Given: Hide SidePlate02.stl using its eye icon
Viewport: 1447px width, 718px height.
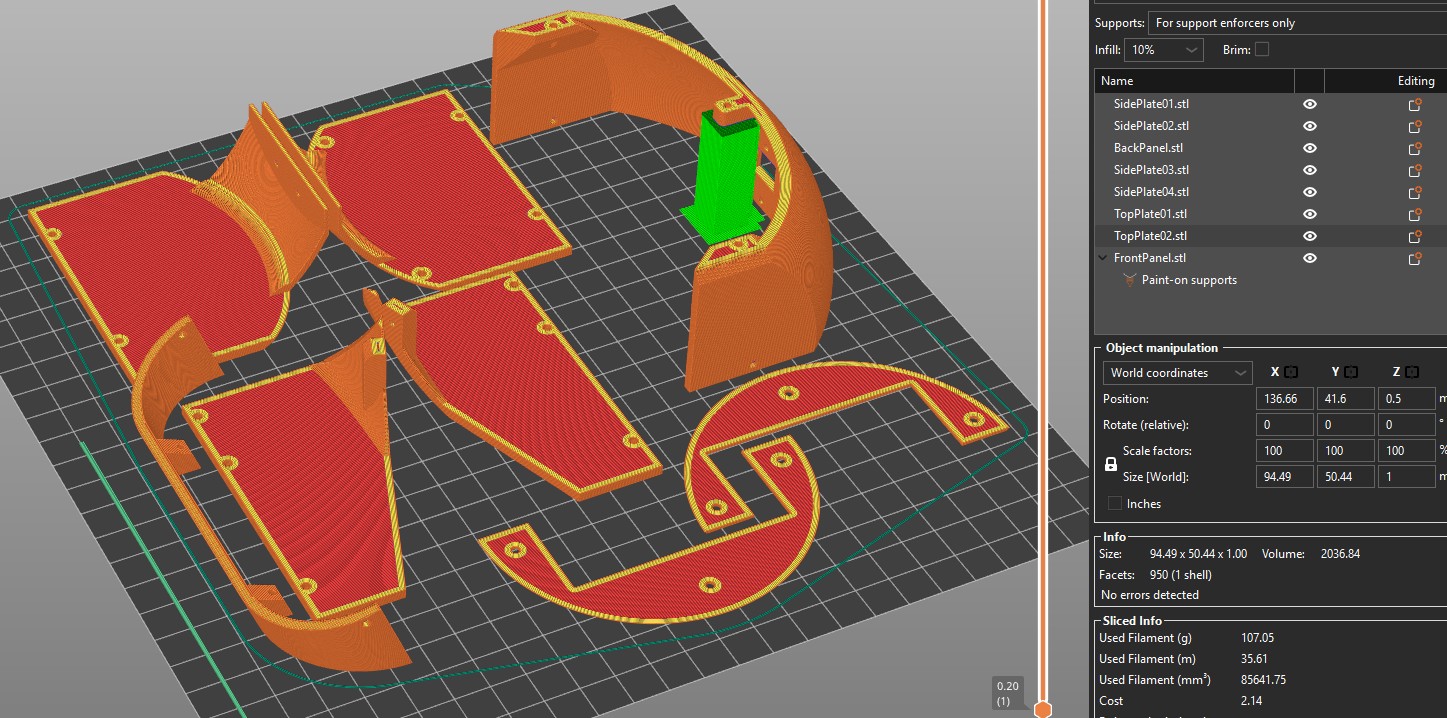Looking at the screenshot, I should pos(1309,126).
